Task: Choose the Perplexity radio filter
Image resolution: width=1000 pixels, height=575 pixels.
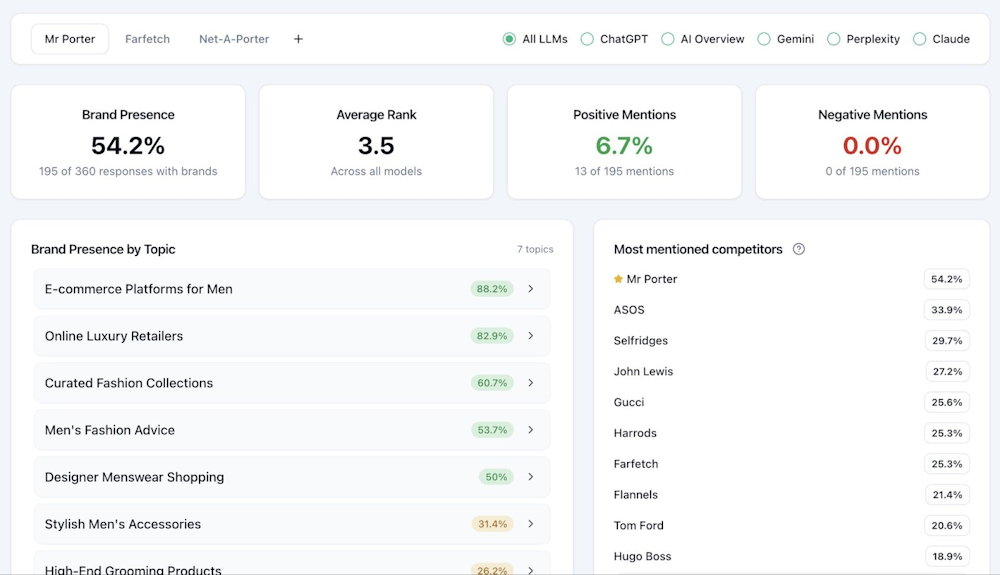Action: (833, 39)
